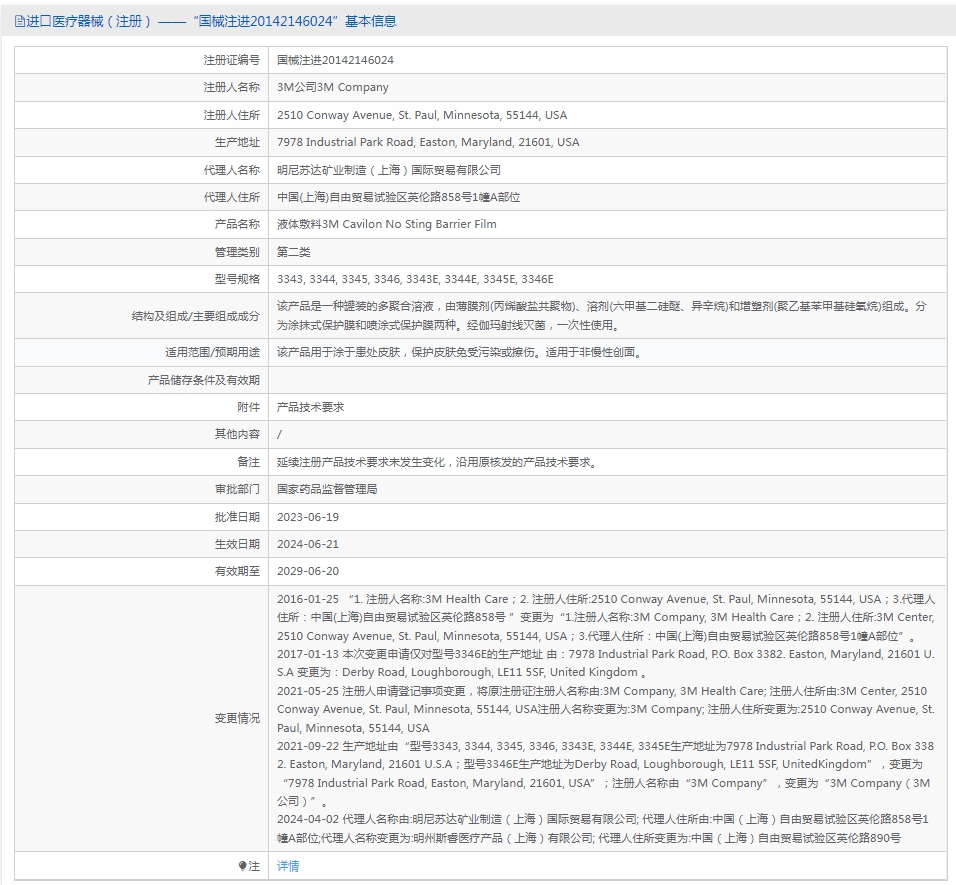Click the 注册证编号 label

[232, 60]
